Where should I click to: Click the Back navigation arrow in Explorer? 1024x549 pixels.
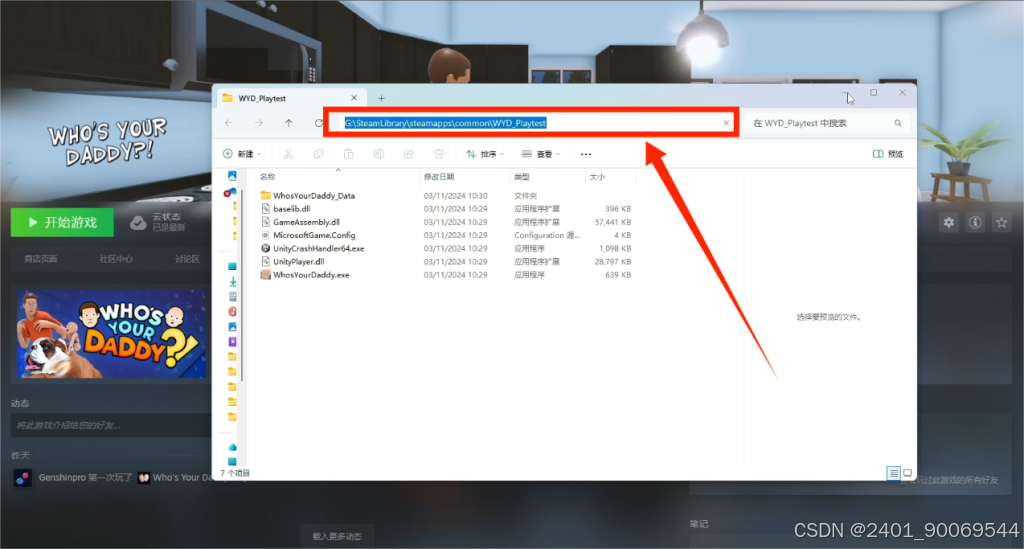coord(229,123)
